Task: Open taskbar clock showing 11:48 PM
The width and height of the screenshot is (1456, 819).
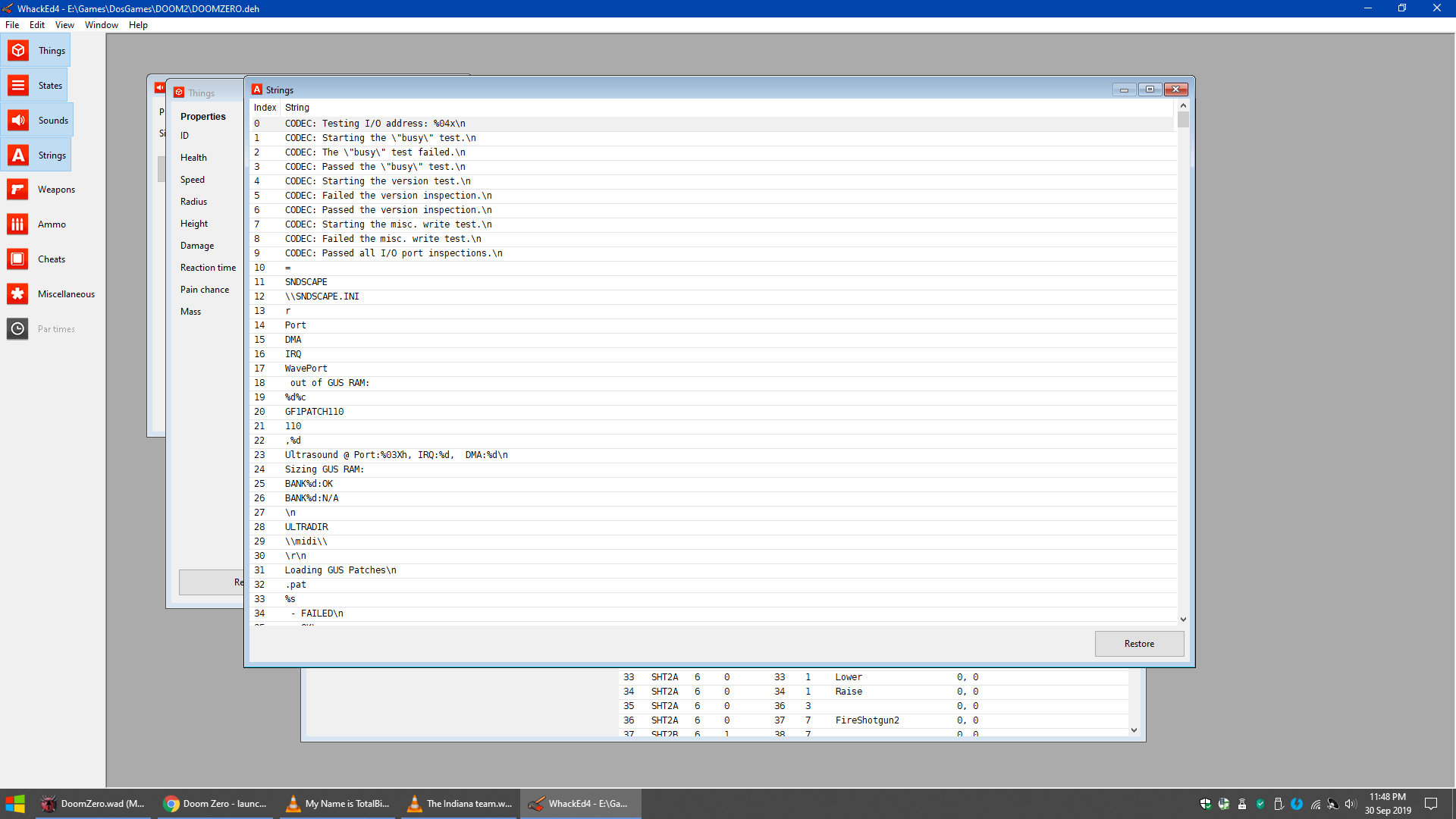Action: tap(1388, 804)
